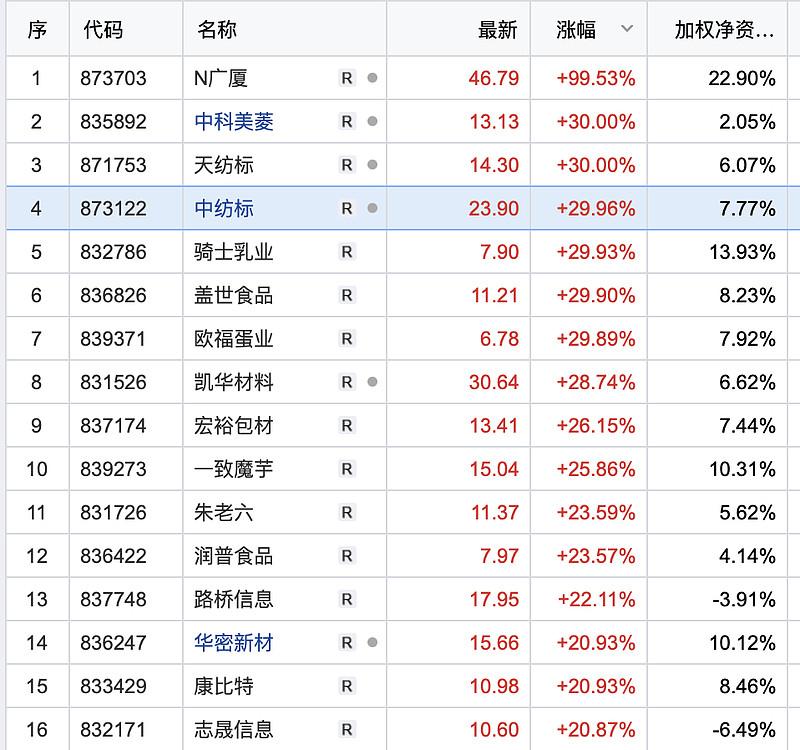
Task: Click the R badge in N广厦 row
Action: point(347,78)
